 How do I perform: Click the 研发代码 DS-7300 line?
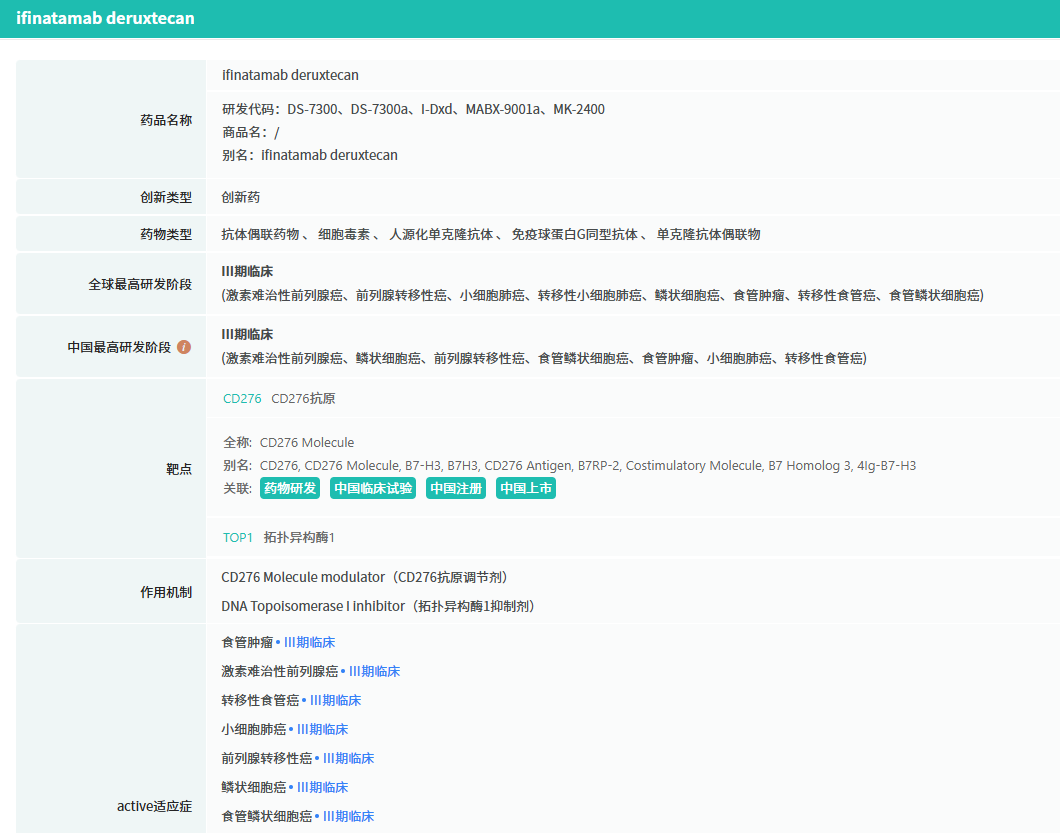tap(413, 109)
